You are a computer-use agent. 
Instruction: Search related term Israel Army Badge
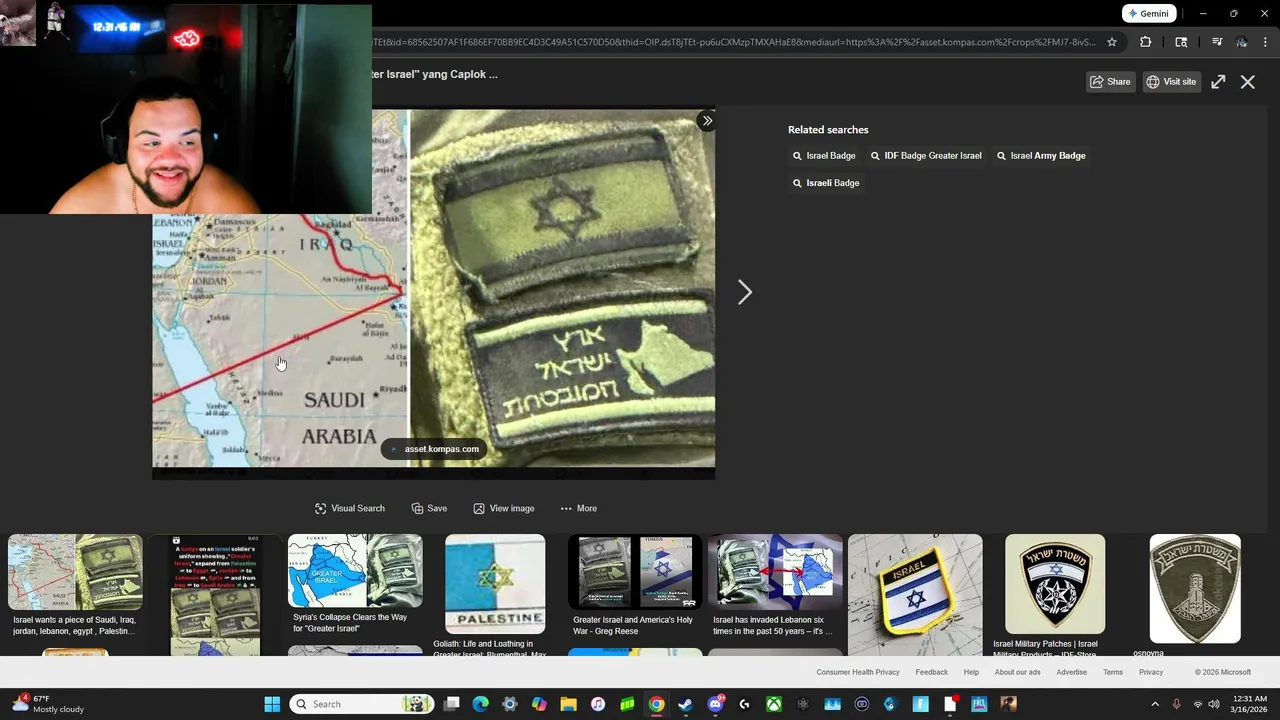1041,156
